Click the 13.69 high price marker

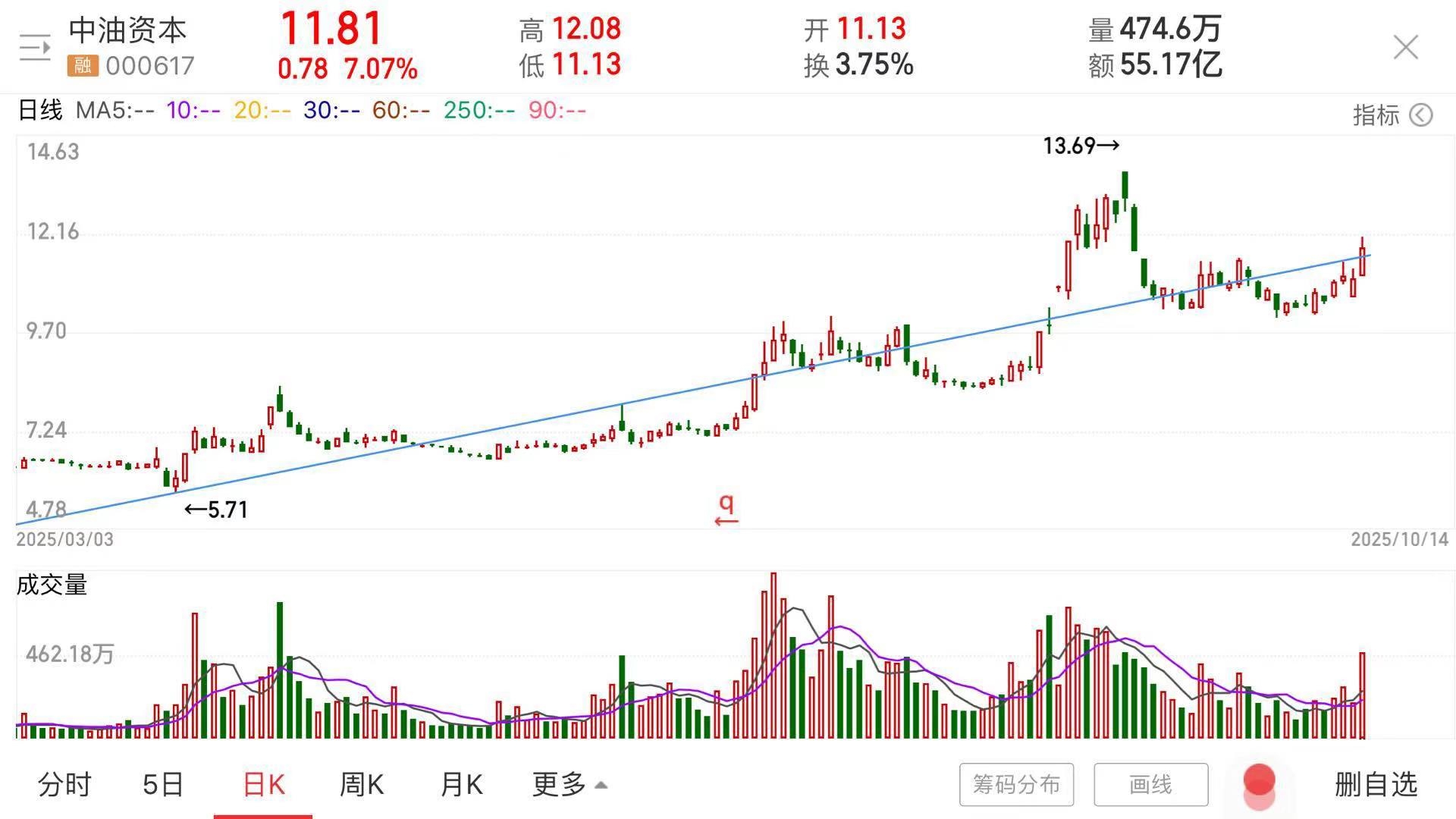point(1080,146)
